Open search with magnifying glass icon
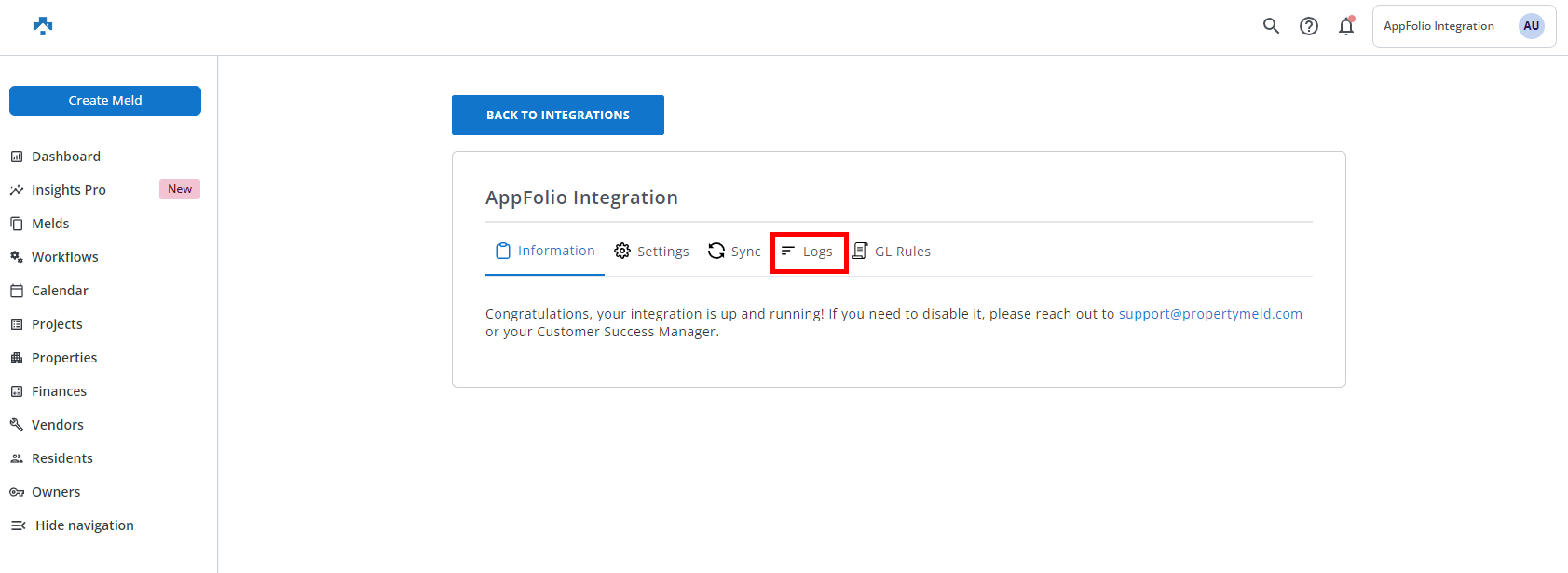 tap(1271, 26)
